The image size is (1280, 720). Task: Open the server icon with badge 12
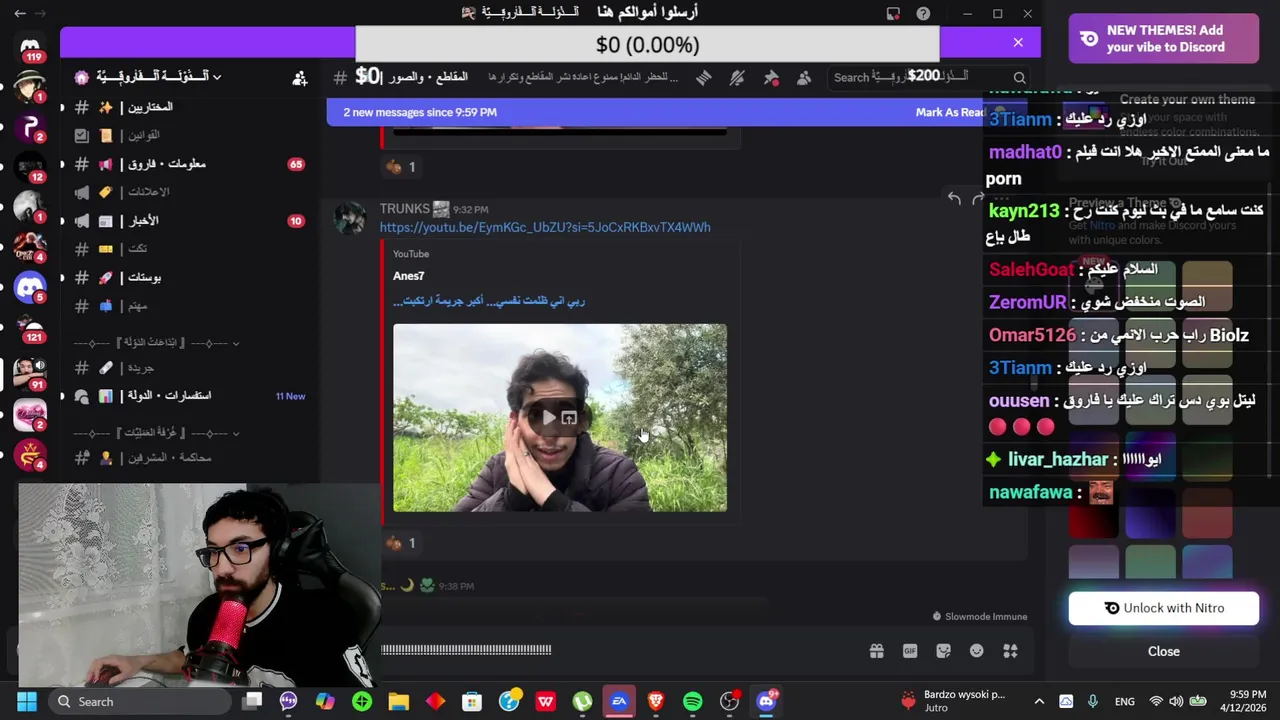[30, 167]
